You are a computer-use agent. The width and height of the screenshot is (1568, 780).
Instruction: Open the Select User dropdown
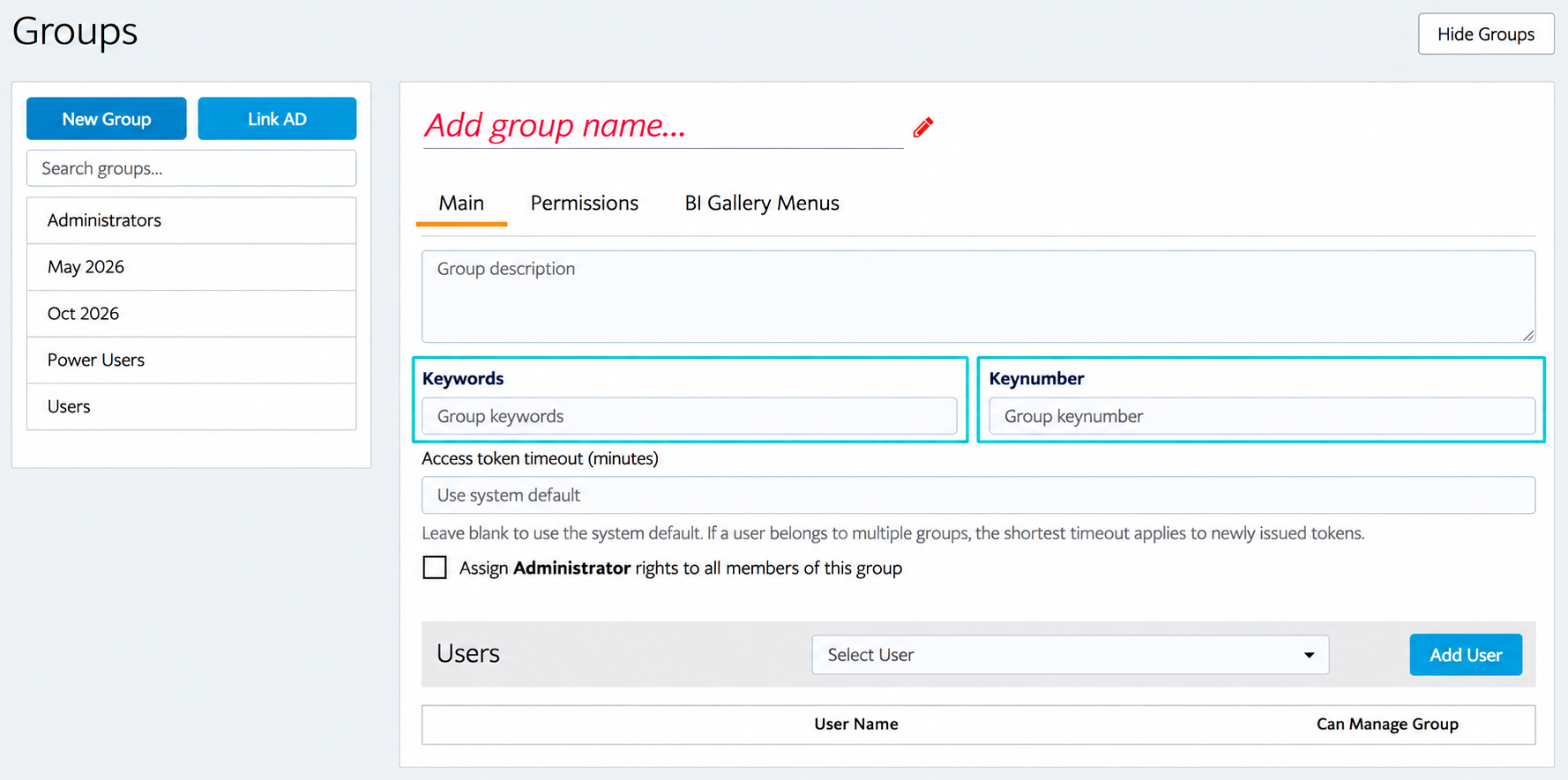click(x=1070, y=655)
